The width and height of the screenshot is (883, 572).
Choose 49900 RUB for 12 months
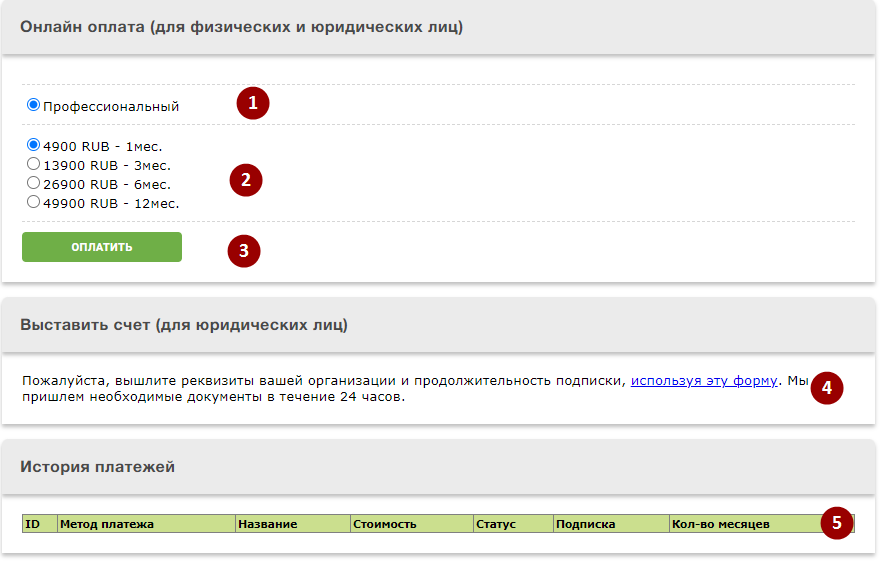[33, 202]
